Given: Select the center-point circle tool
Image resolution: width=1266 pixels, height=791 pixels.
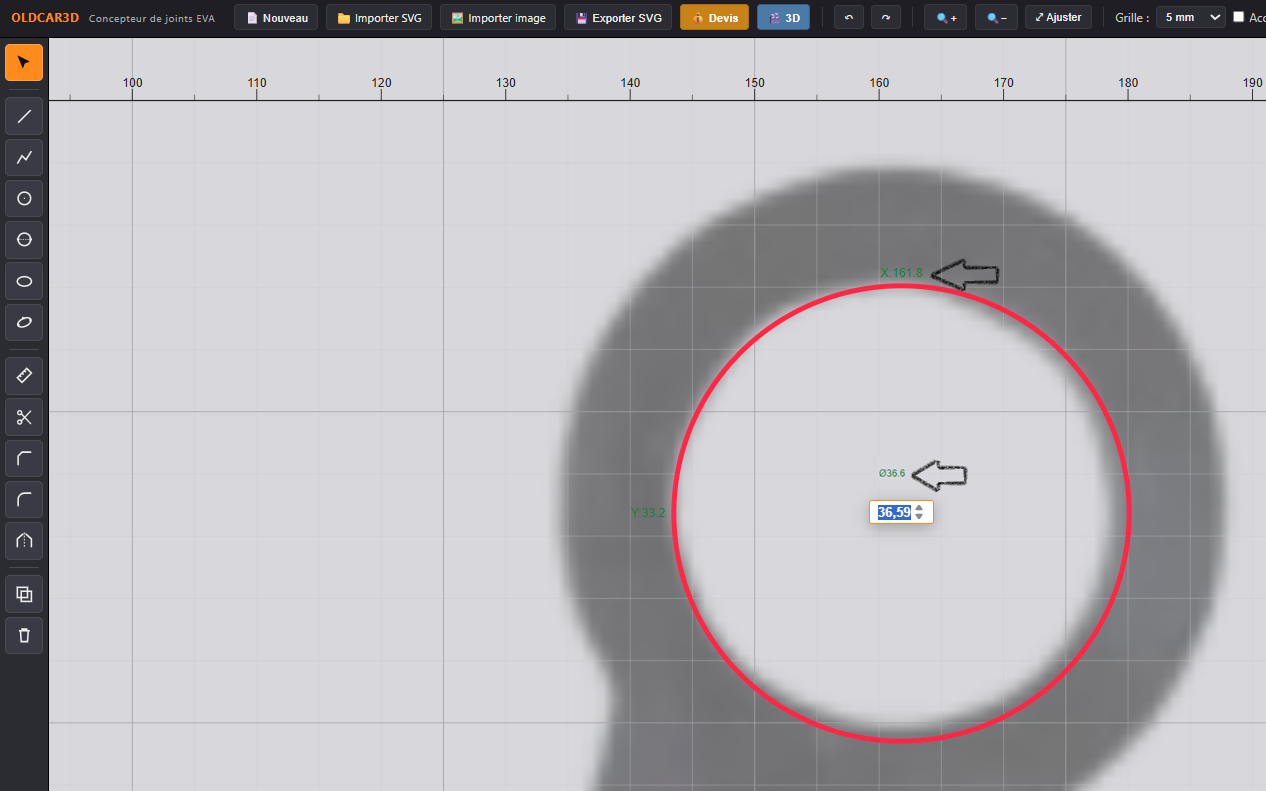Looking at the screenshot, I should click(x=24, y=198).
